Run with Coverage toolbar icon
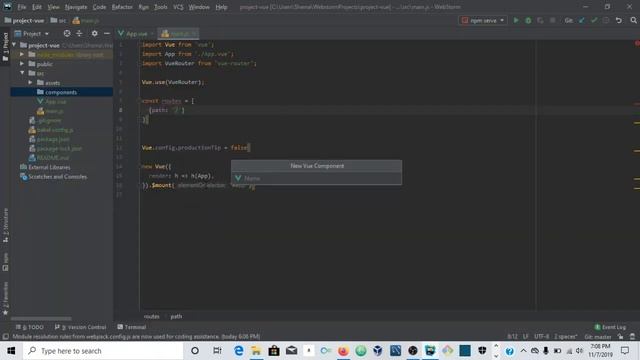The width and height of the screenshot is (640, 360). pyautogui.click(x=540, y=20)
